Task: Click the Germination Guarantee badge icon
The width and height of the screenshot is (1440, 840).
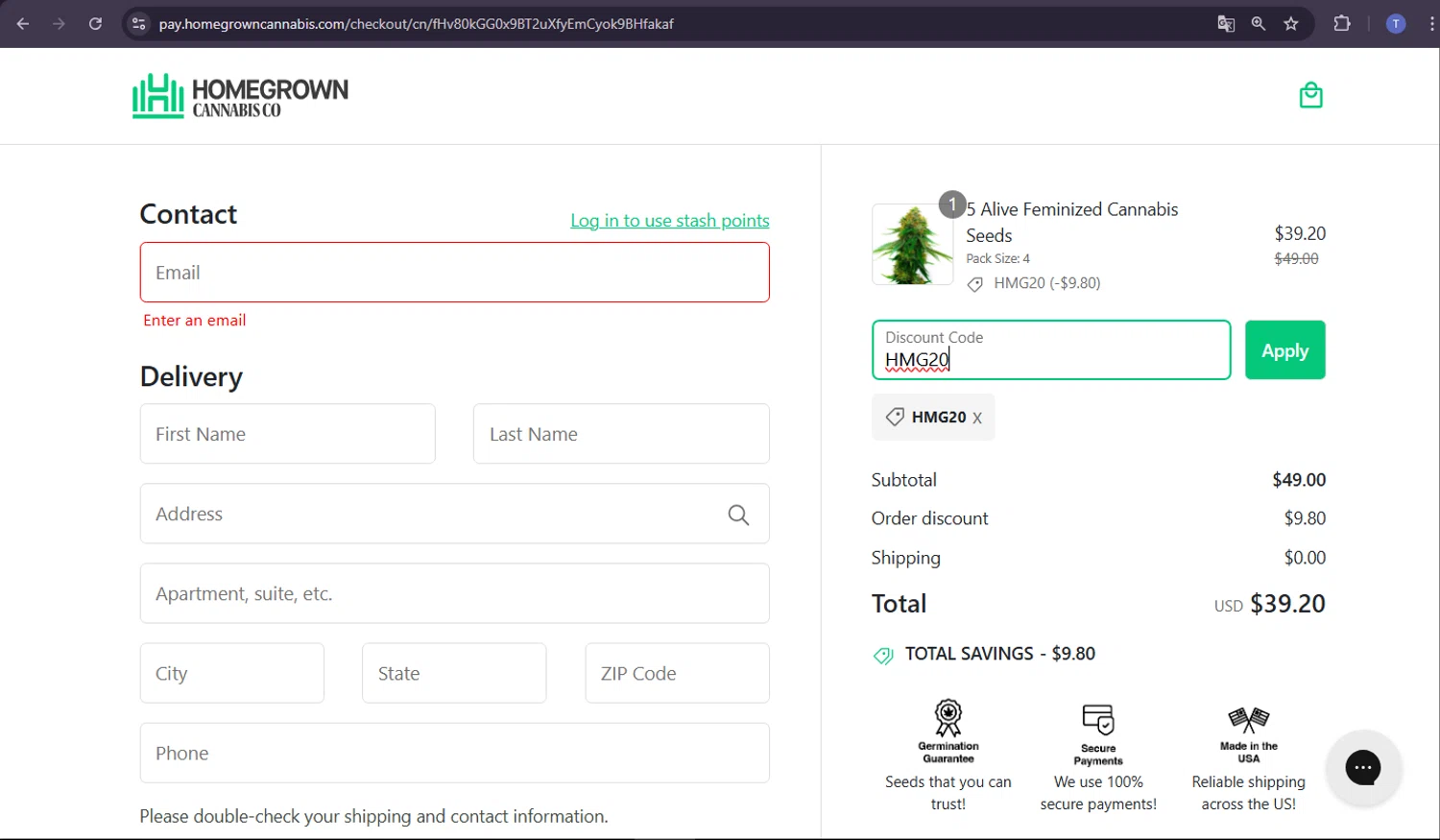Action: pos(948,717)
